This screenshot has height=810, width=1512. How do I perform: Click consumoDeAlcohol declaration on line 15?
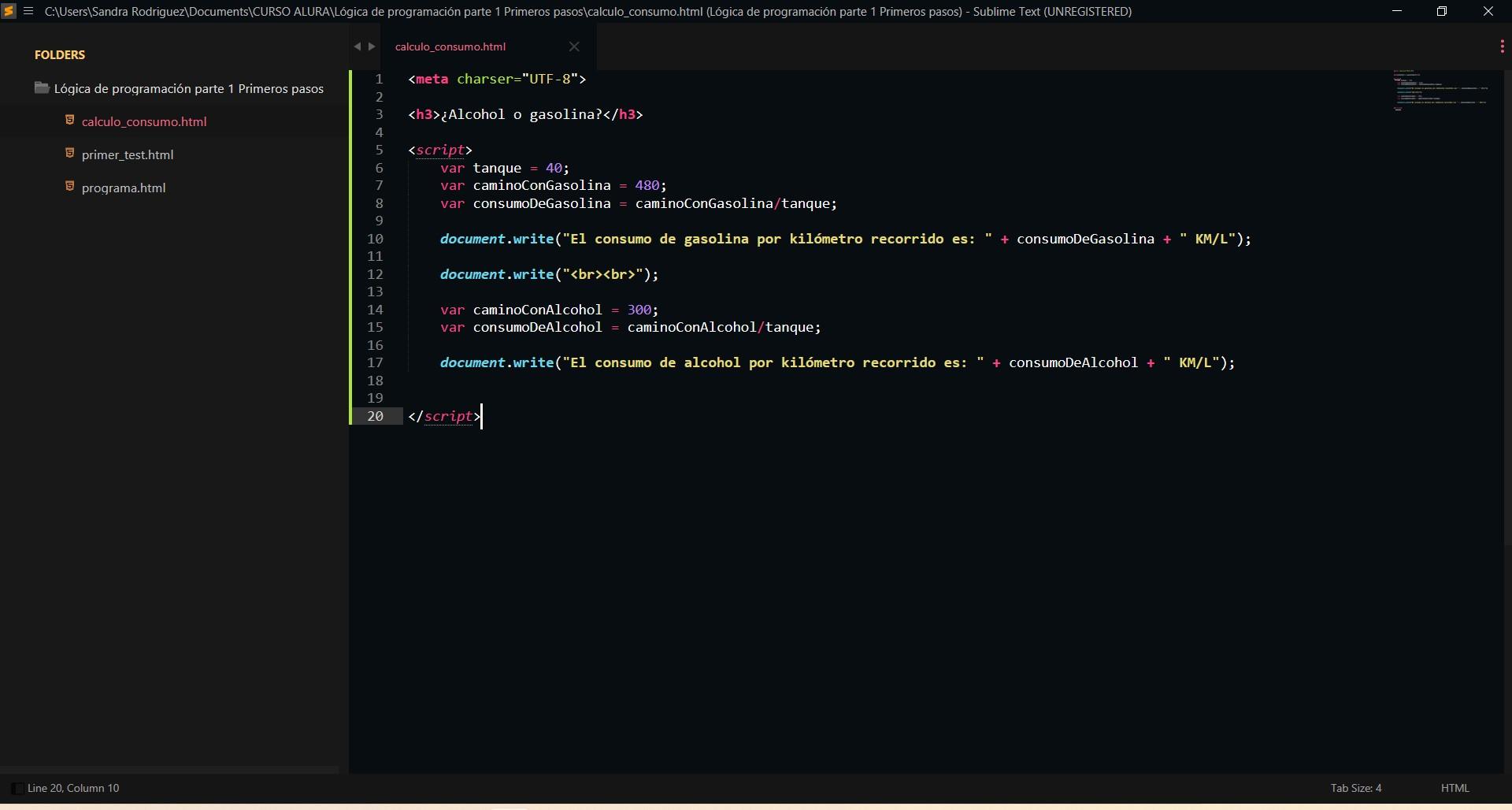[x=631, y=327]
